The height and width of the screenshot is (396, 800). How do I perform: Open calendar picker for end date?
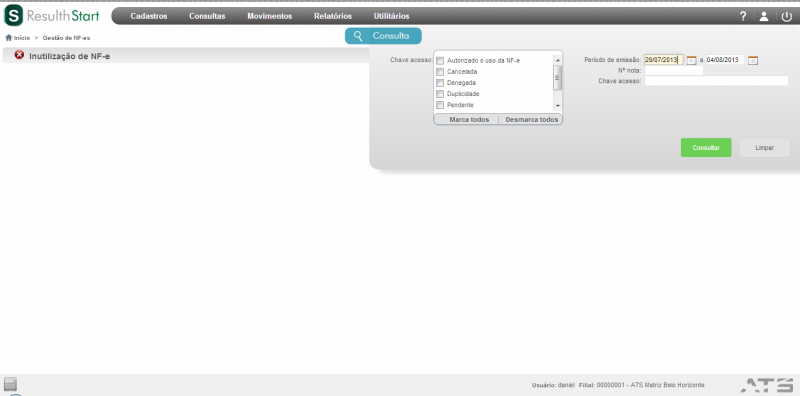(x=753, y=60)
